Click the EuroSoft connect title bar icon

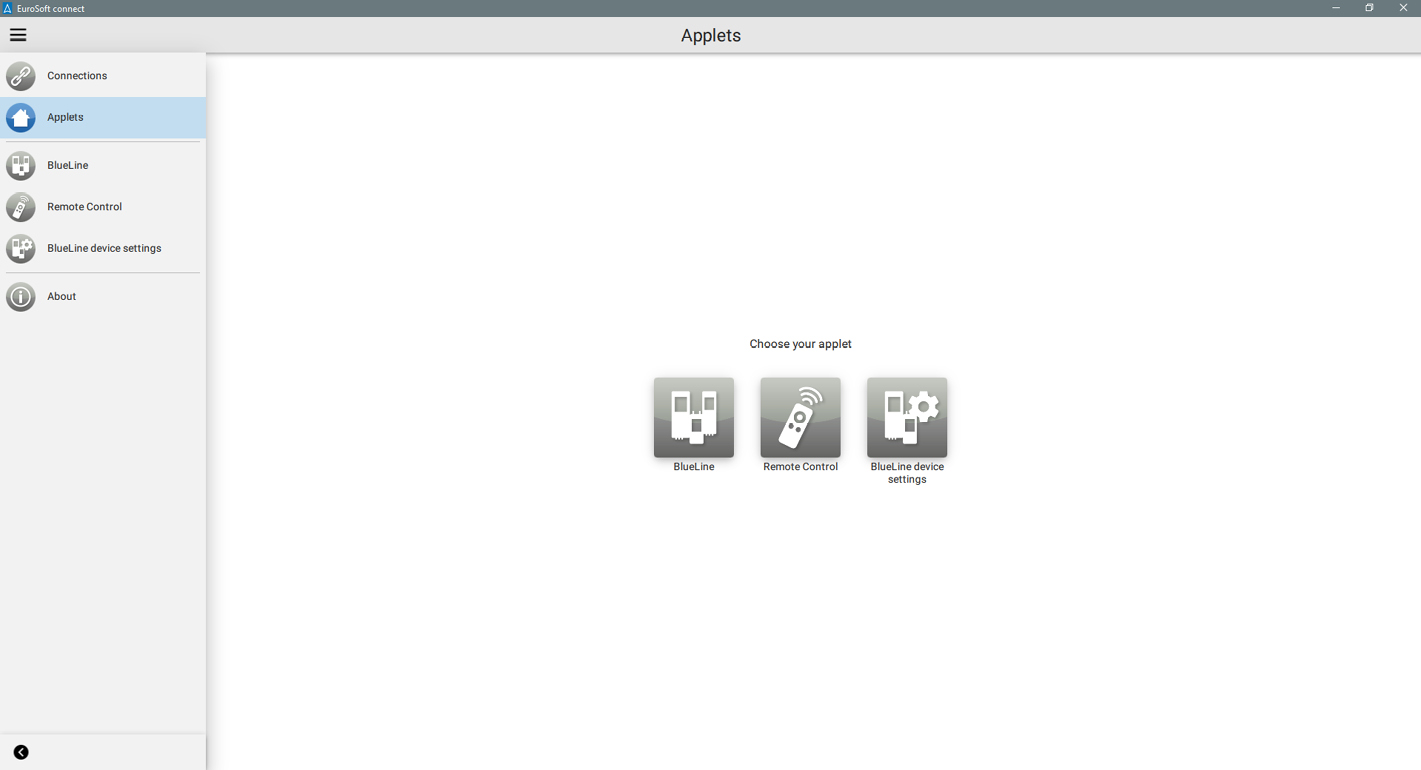click(x=7, y=8)
